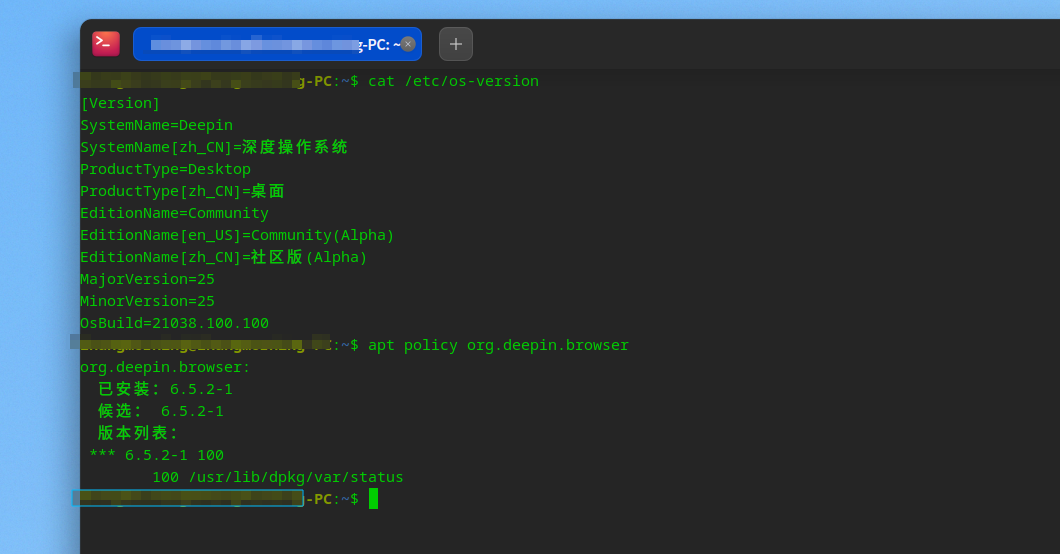Click the red terminal app icon
1060x554 pixels.
click(106, 44)
